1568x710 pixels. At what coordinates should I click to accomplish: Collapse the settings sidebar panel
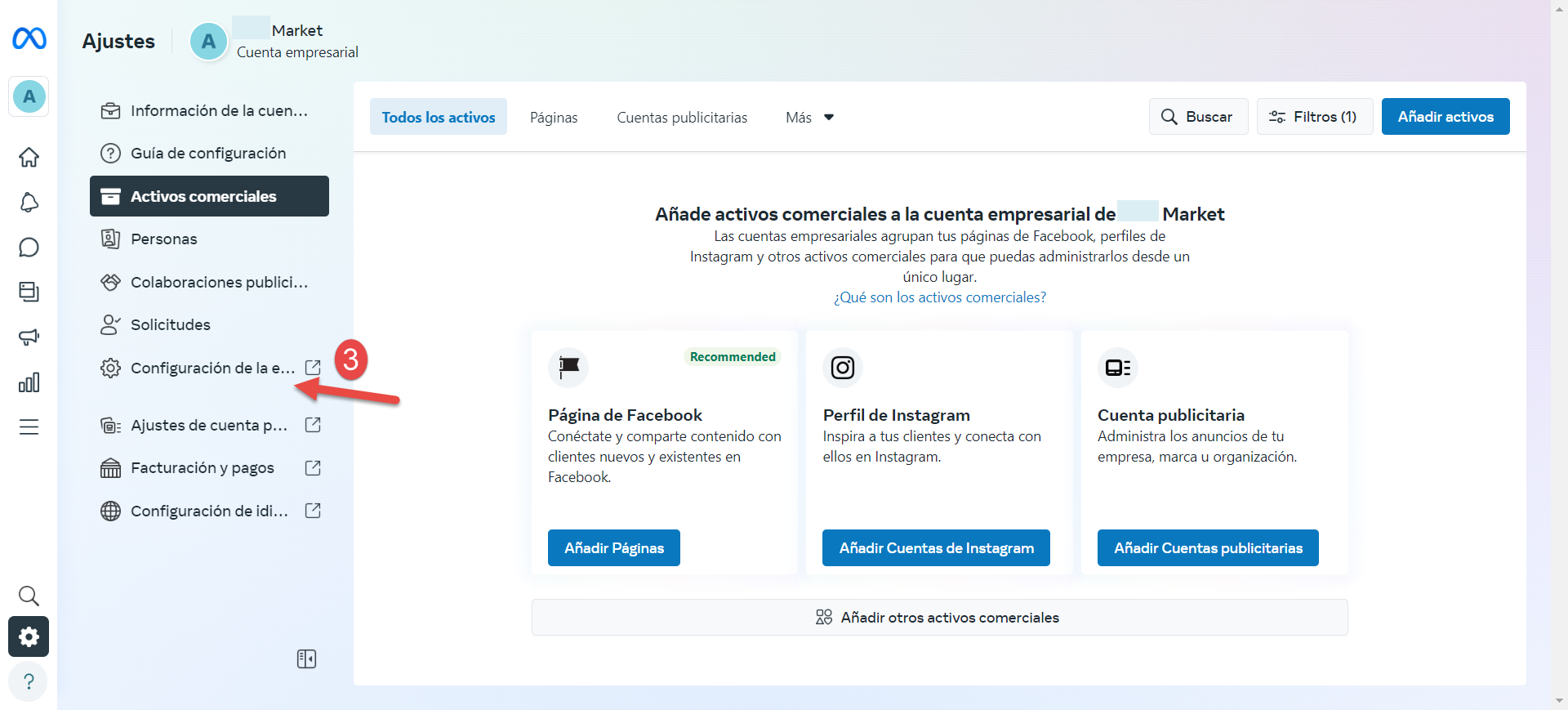point(306,659)
